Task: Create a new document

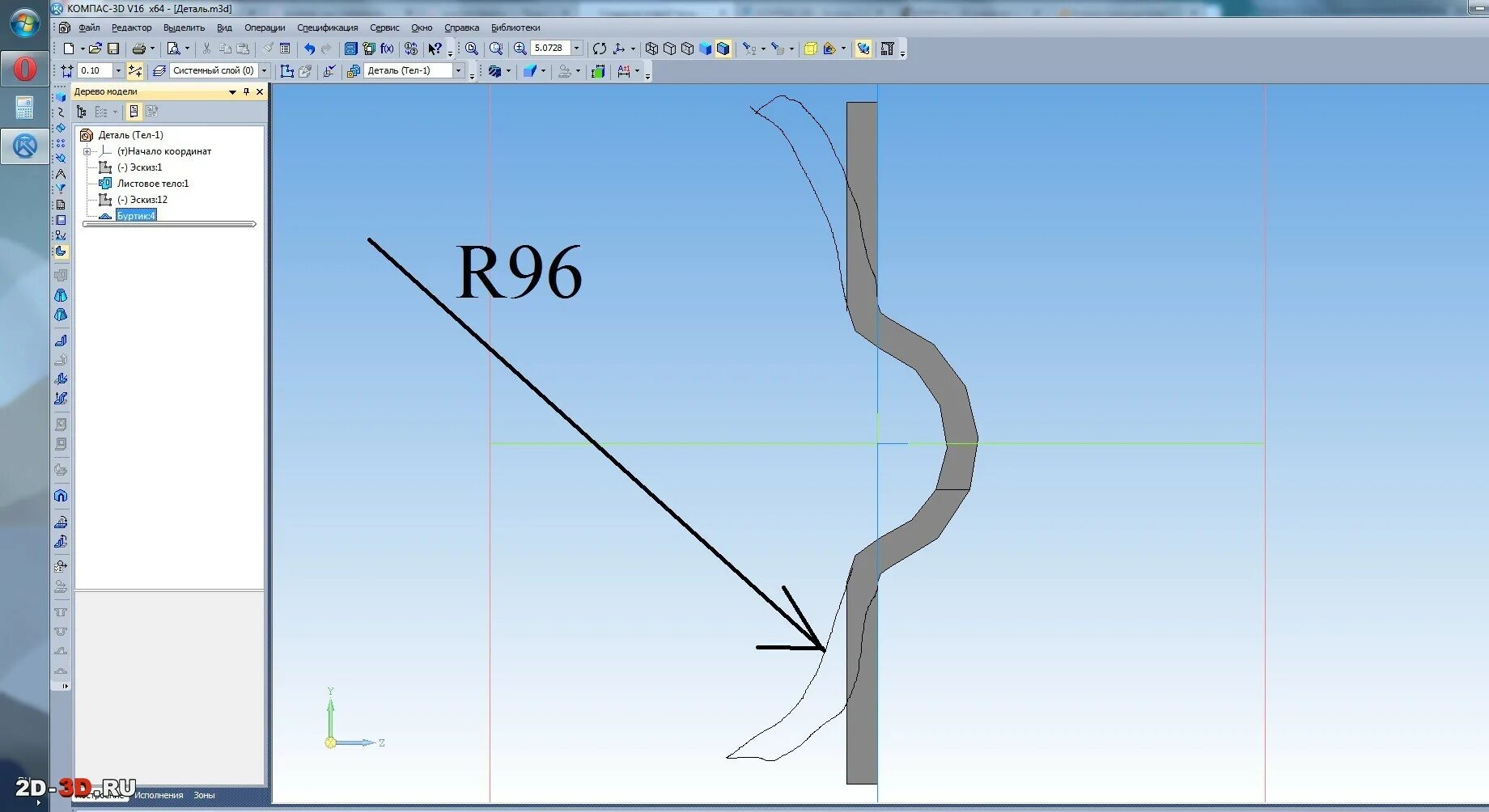Action: (x=69, y=49)
